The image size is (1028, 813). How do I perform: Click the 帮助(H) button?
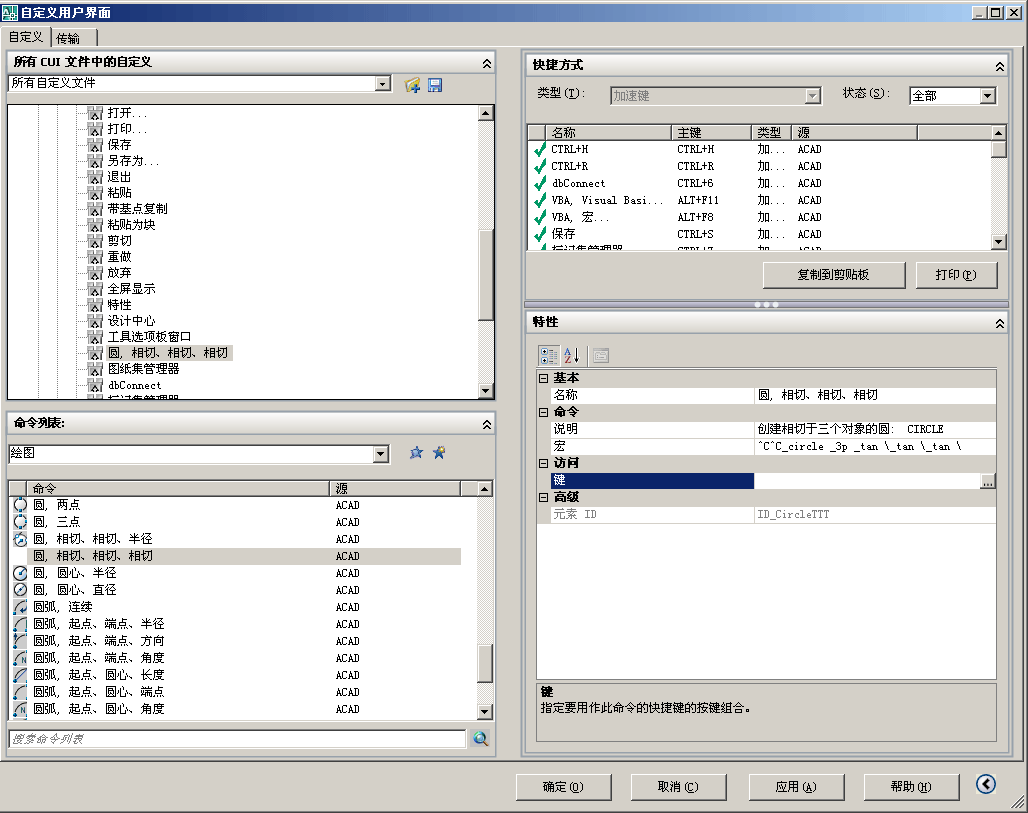[911, 787]
